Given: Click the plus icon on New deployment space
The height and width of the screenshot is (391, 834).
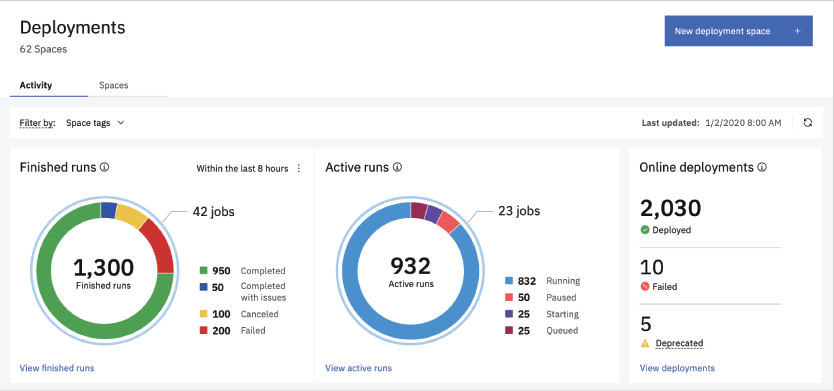Looking at the screenshot, I should point(797,31).
